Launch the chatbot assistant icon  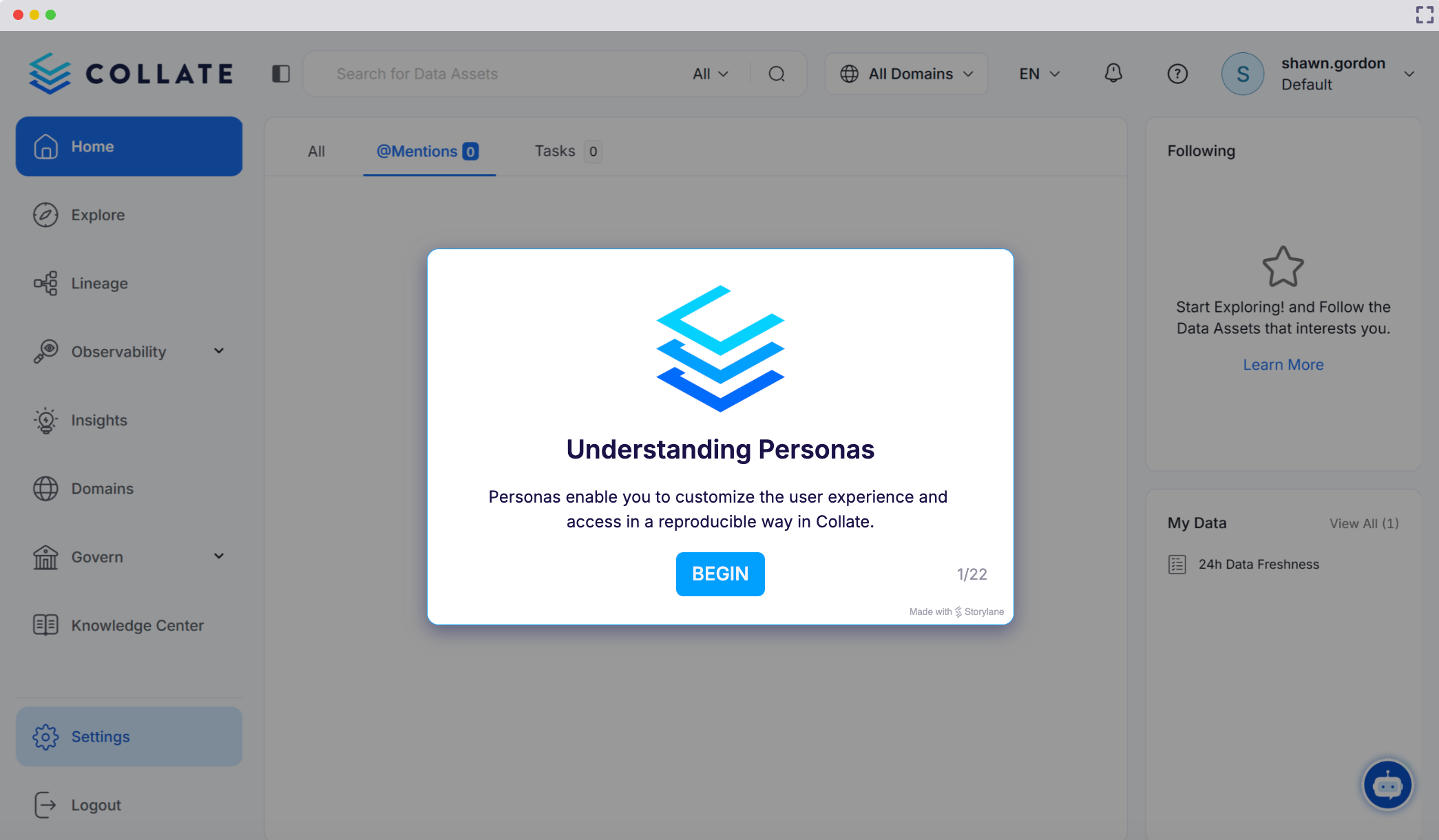1387,784
